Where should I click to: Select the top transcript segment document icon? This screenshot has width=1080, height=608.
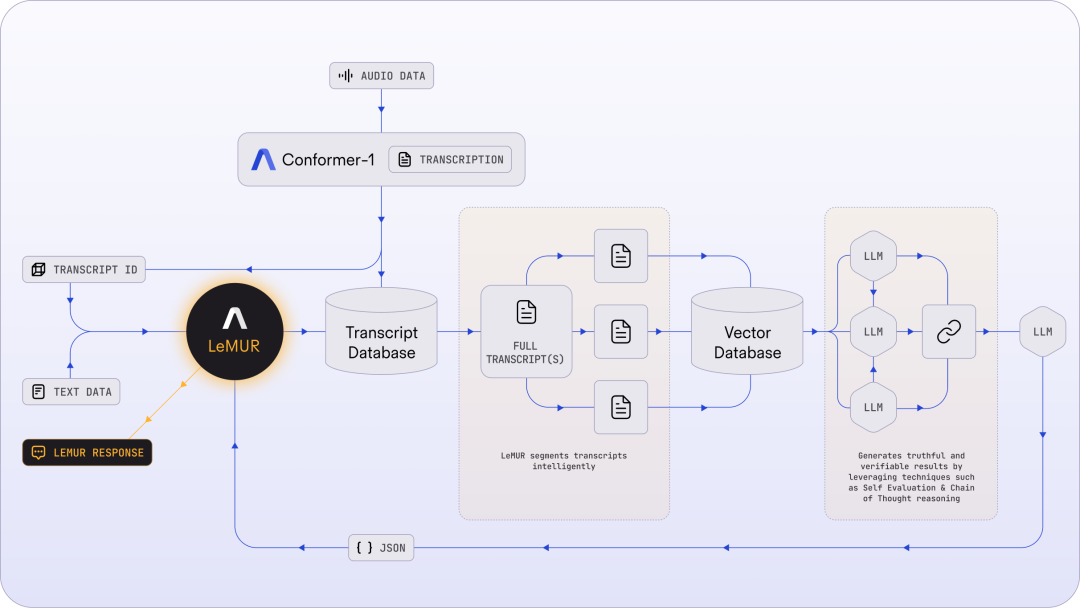(621, 256)
